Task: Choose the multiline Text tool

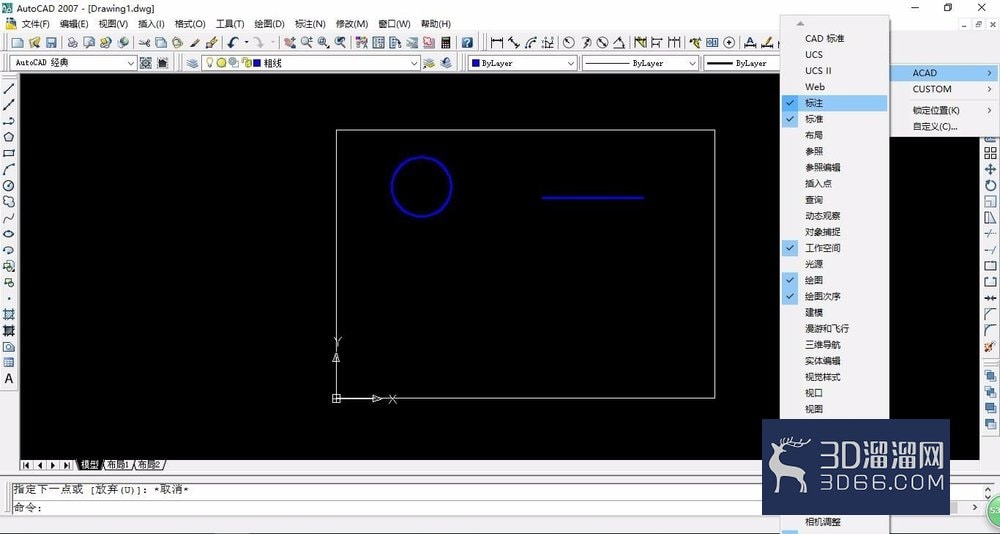Action: pos(9,378)
